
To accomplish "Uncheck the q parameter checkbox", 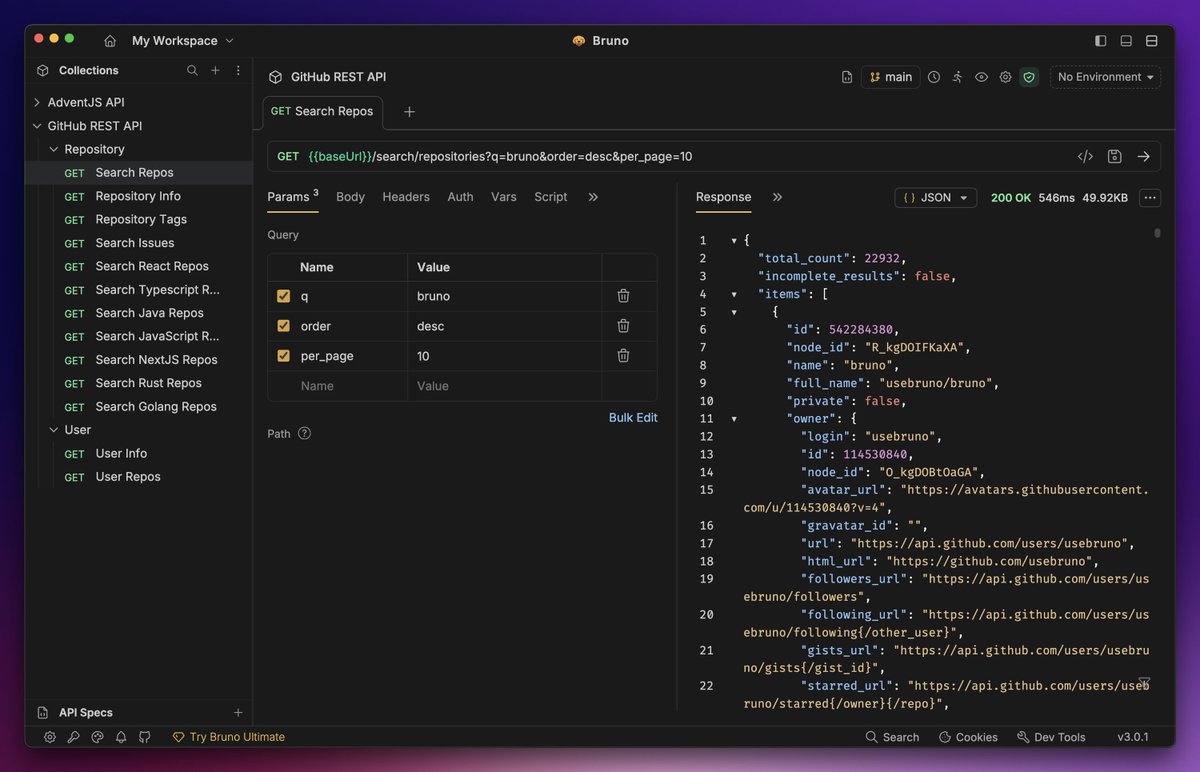I will click(284, 296).
